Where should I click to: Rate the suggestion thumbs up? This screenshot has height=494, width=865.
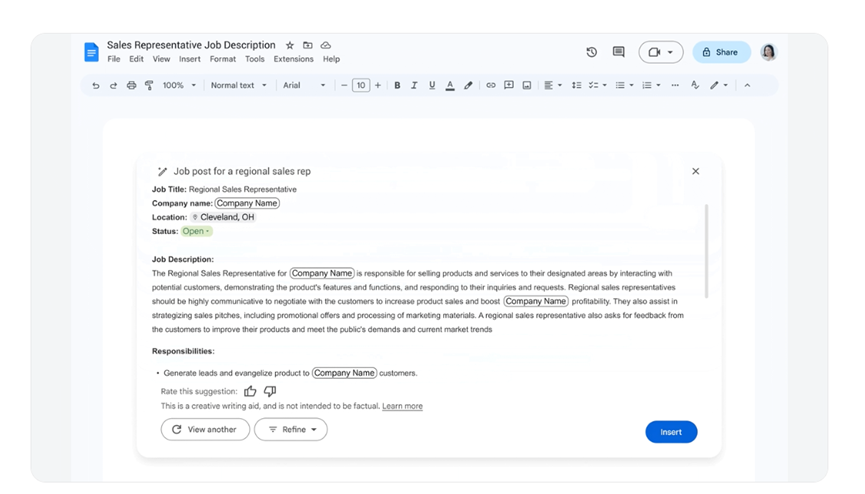(x=250, y=391)
